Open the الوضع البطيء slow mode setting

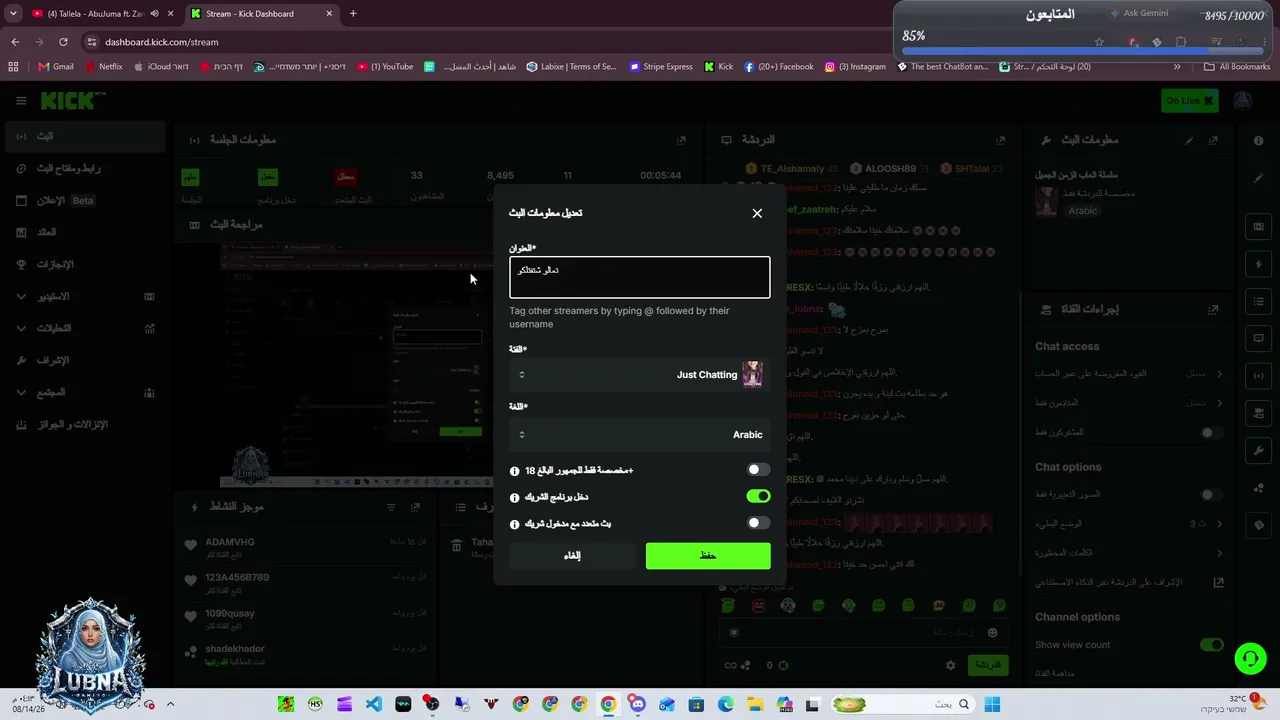[x=1129, y=524]
